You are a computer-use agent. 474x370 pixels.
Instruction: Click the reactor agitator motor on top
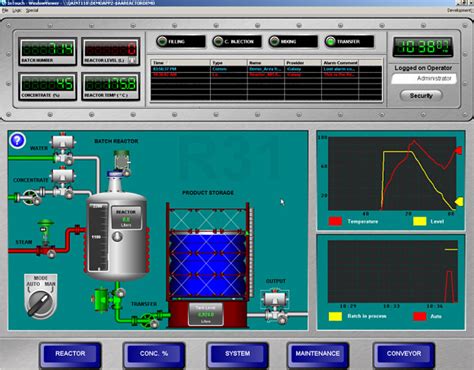coord(122,163)
